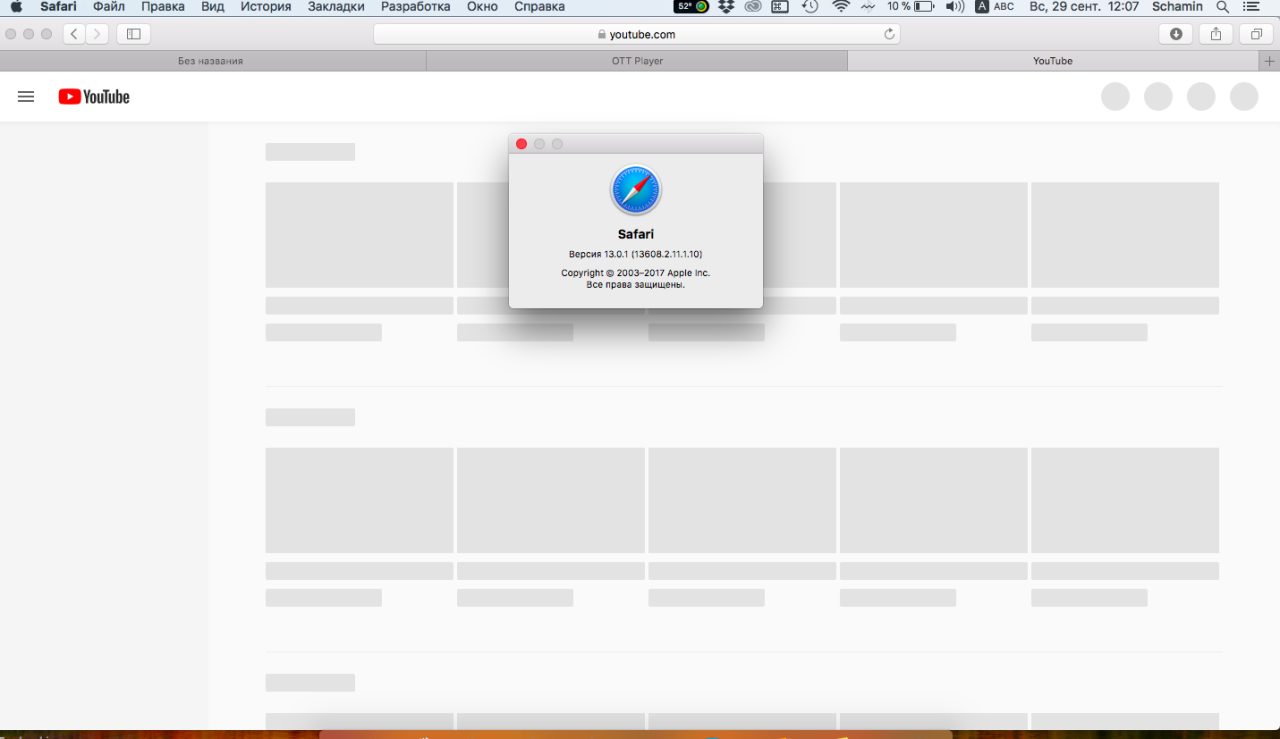This screenshot has height=739, width=1280.
Task: Open the Safari application menu
Action: (58, 7)
